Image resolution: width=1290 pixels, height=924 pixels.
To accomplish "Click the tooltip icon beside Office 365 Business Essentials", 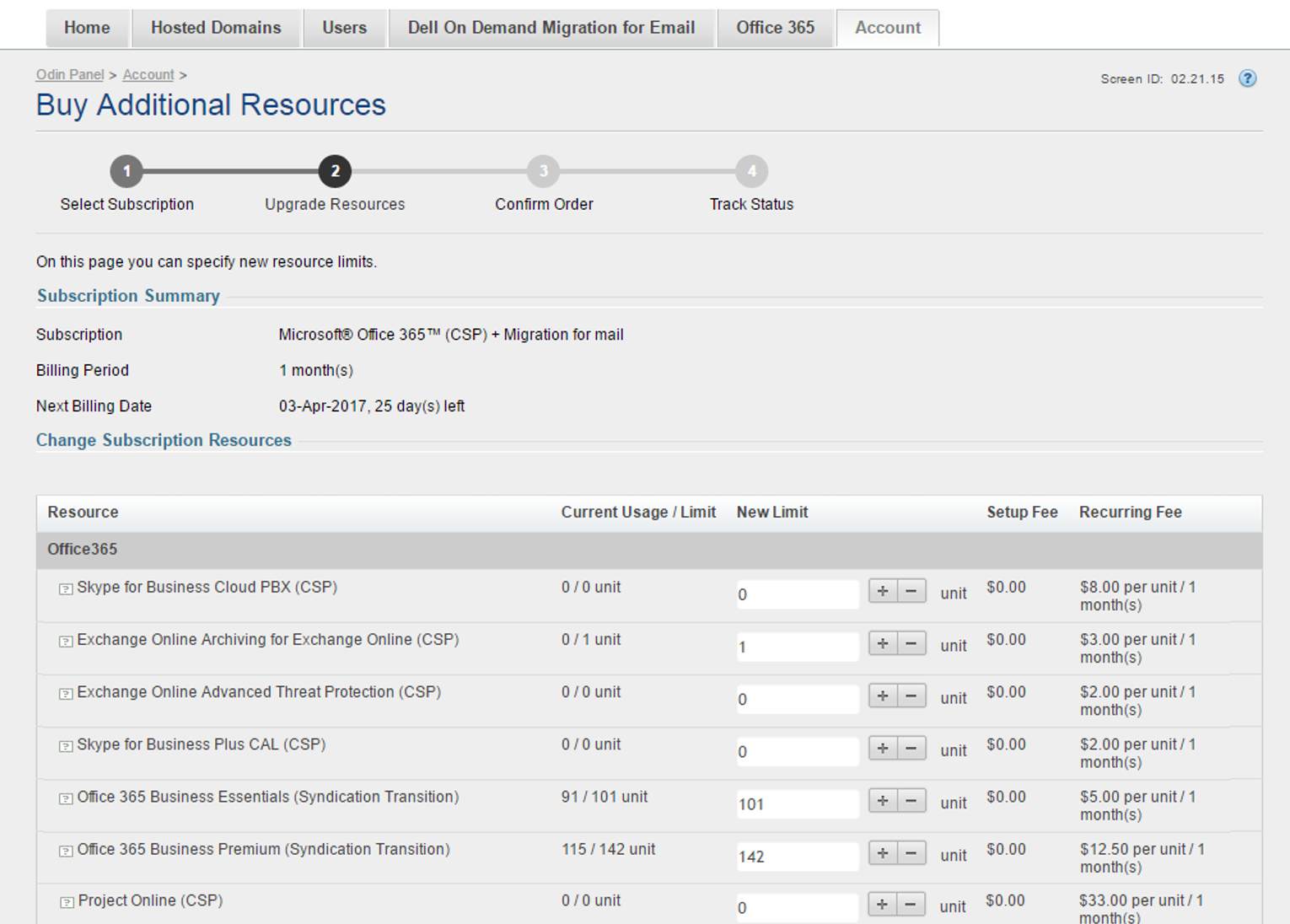I will click(x=65, y=798).
